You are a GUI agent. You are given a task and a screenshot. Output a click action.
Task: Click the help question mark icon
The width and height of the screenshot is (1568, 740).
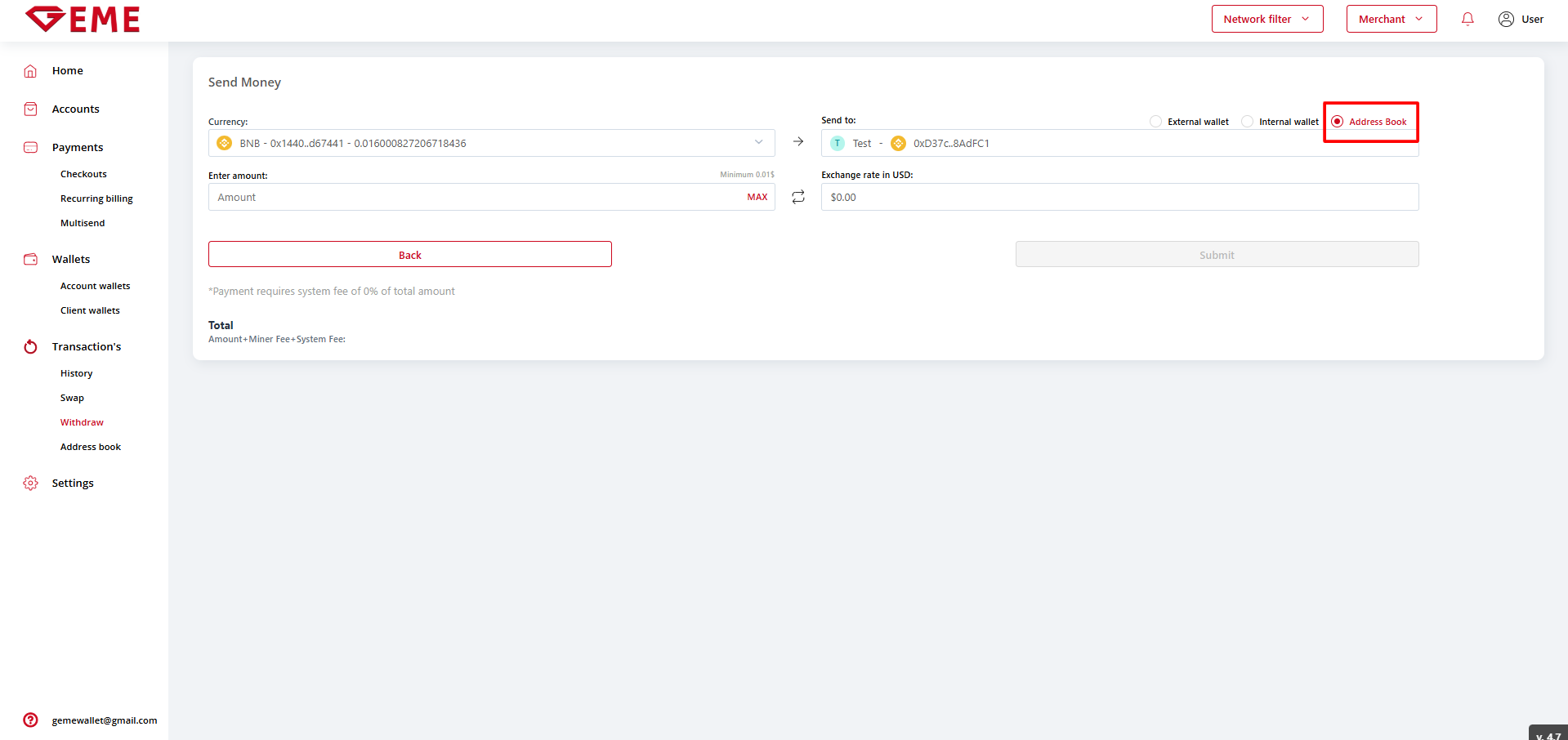pyautogui.click(x=30, y=720)
